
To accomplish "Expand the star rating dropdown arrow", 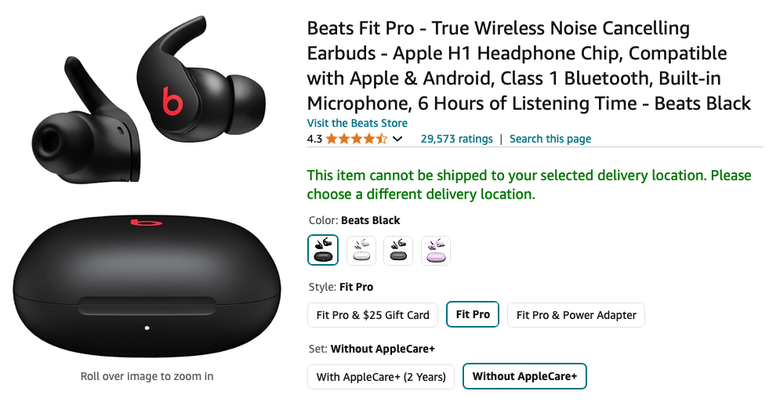I will tap(397, 139).
